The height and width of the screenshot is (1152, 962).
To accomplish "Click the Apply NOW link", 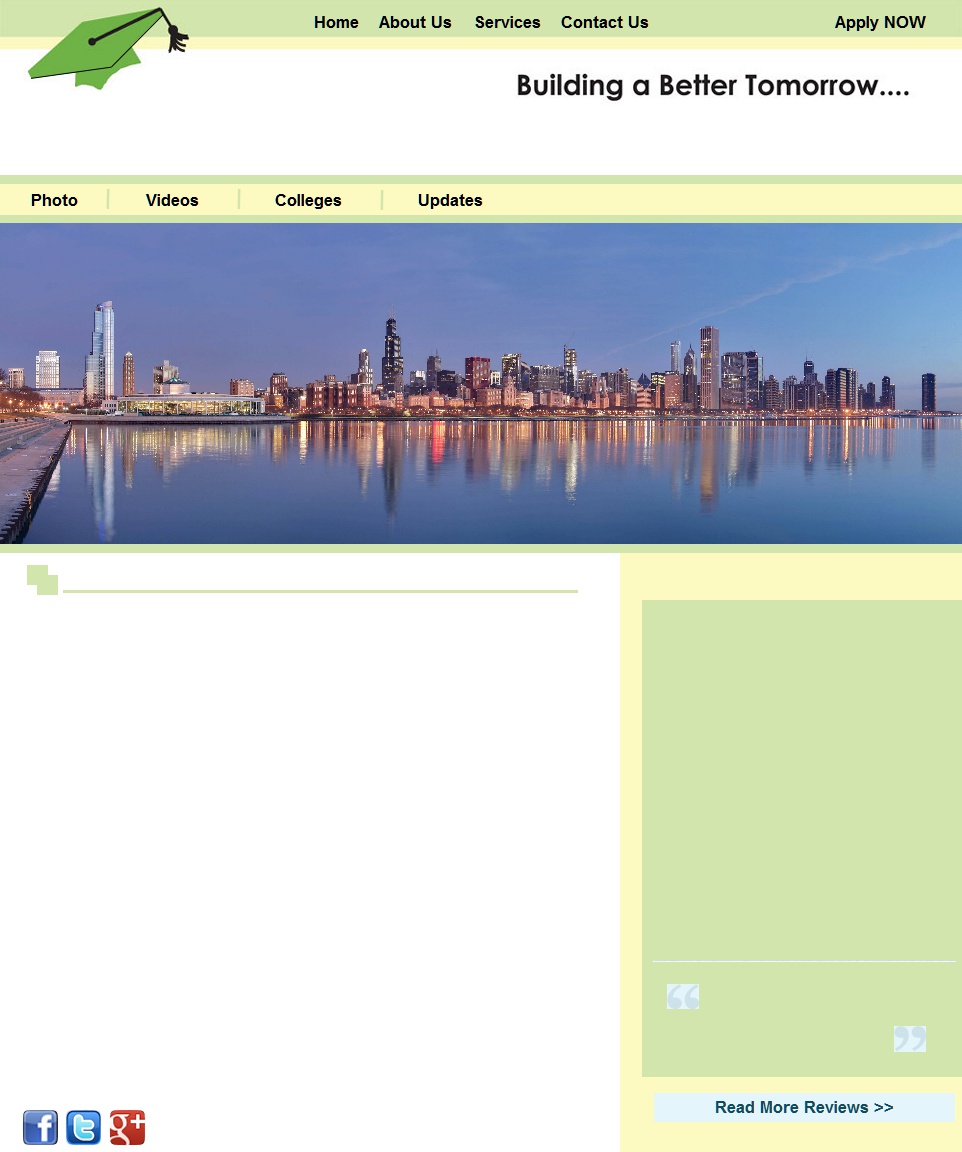I will [880, 23].
